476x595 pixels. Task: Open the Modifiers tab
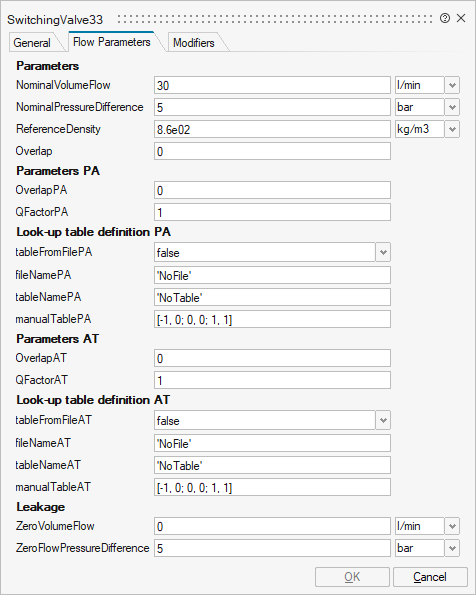(x=194, y=42)
